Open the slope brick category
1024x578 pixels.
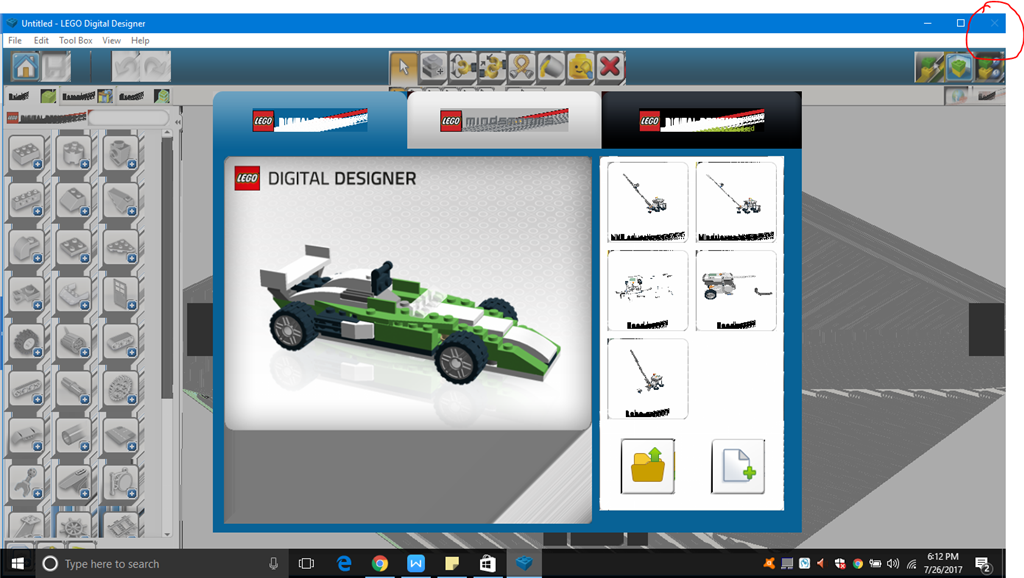74,201
